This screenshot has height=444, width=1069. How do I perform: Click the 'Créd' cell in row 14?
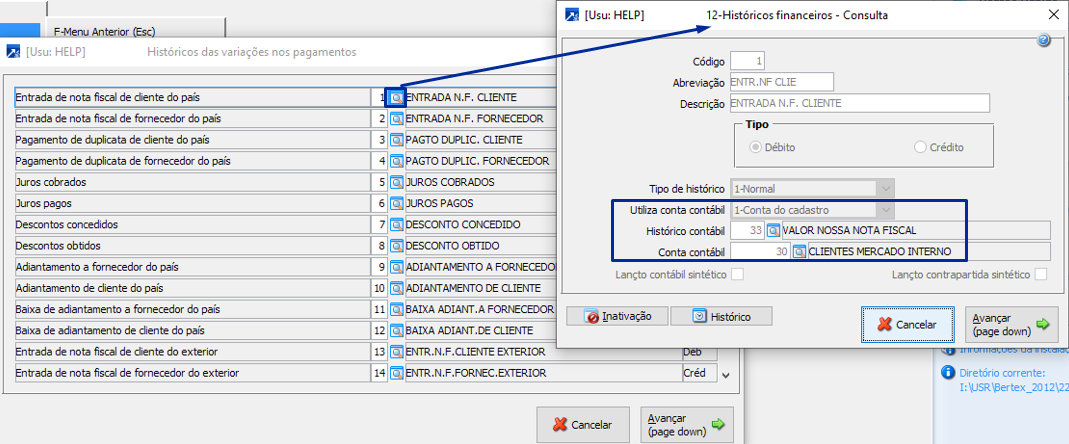(x=699, y=374)
